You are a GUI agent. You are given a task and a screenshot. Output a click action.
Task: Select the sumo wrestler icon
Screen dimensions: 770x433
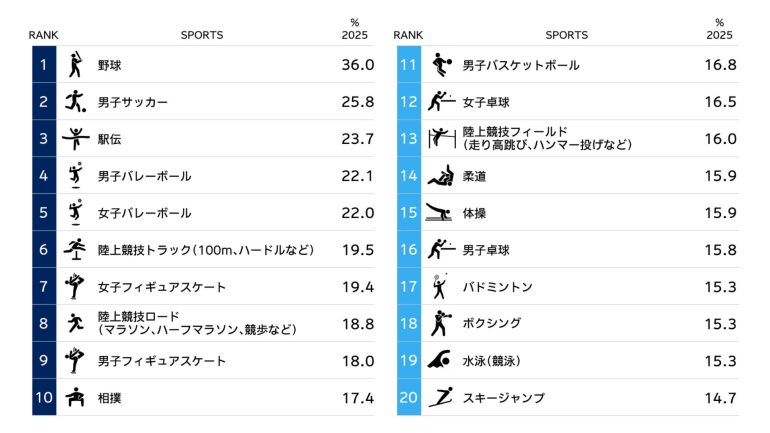(x=75, y=398)
